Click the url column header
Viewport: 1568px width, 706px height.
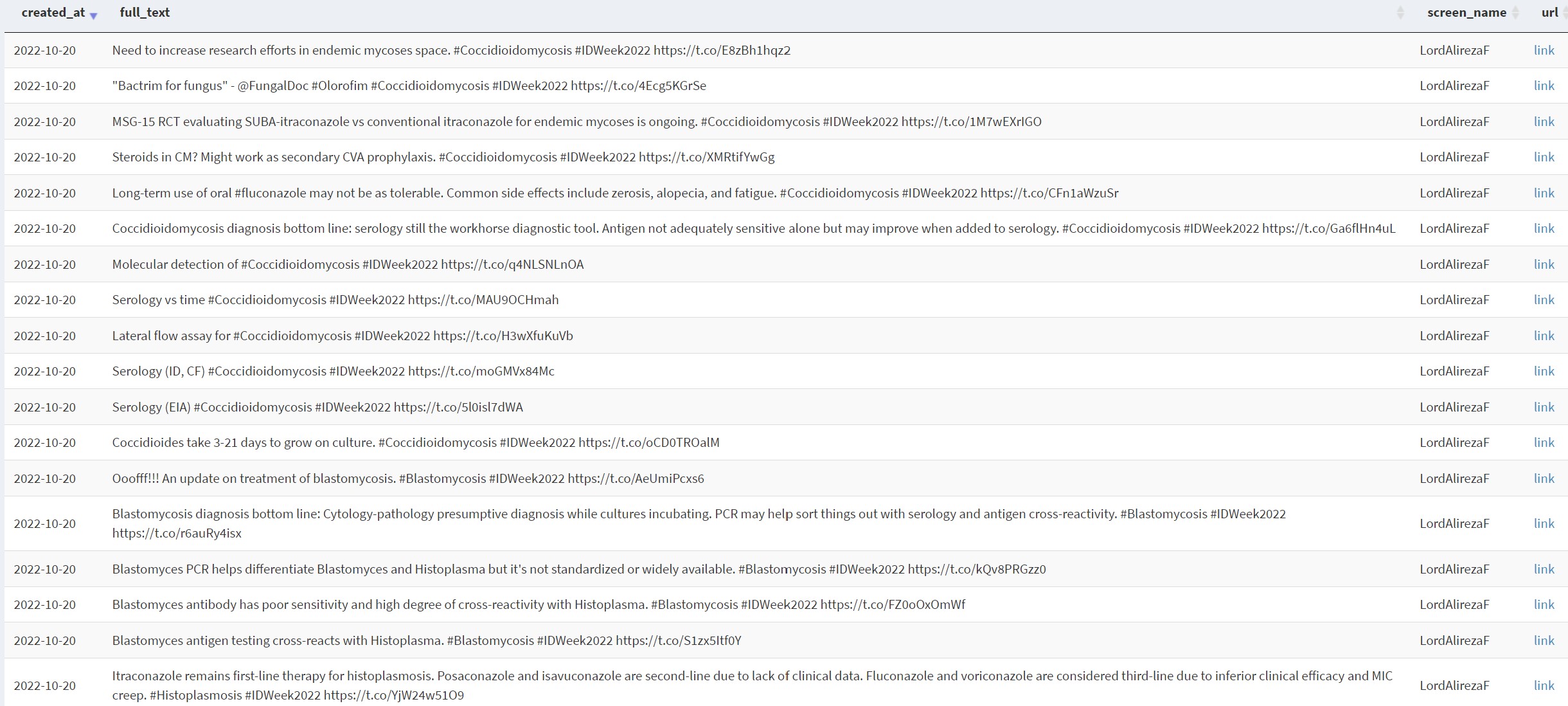coord(1549,12)
